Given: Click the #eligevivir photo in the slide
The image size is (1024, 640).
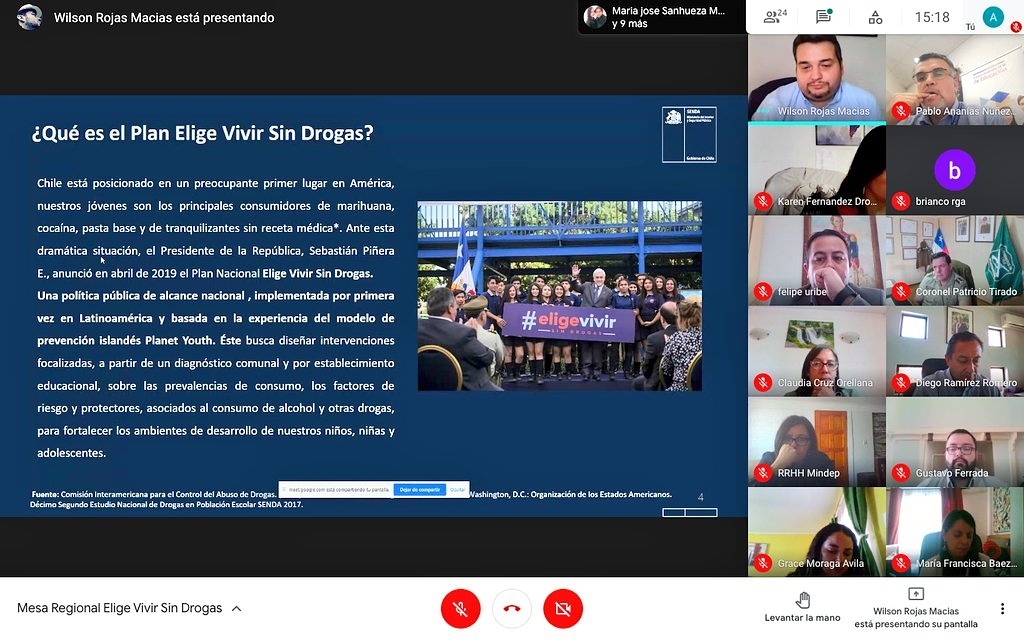Looking at the screenshot, I should 560,296.
